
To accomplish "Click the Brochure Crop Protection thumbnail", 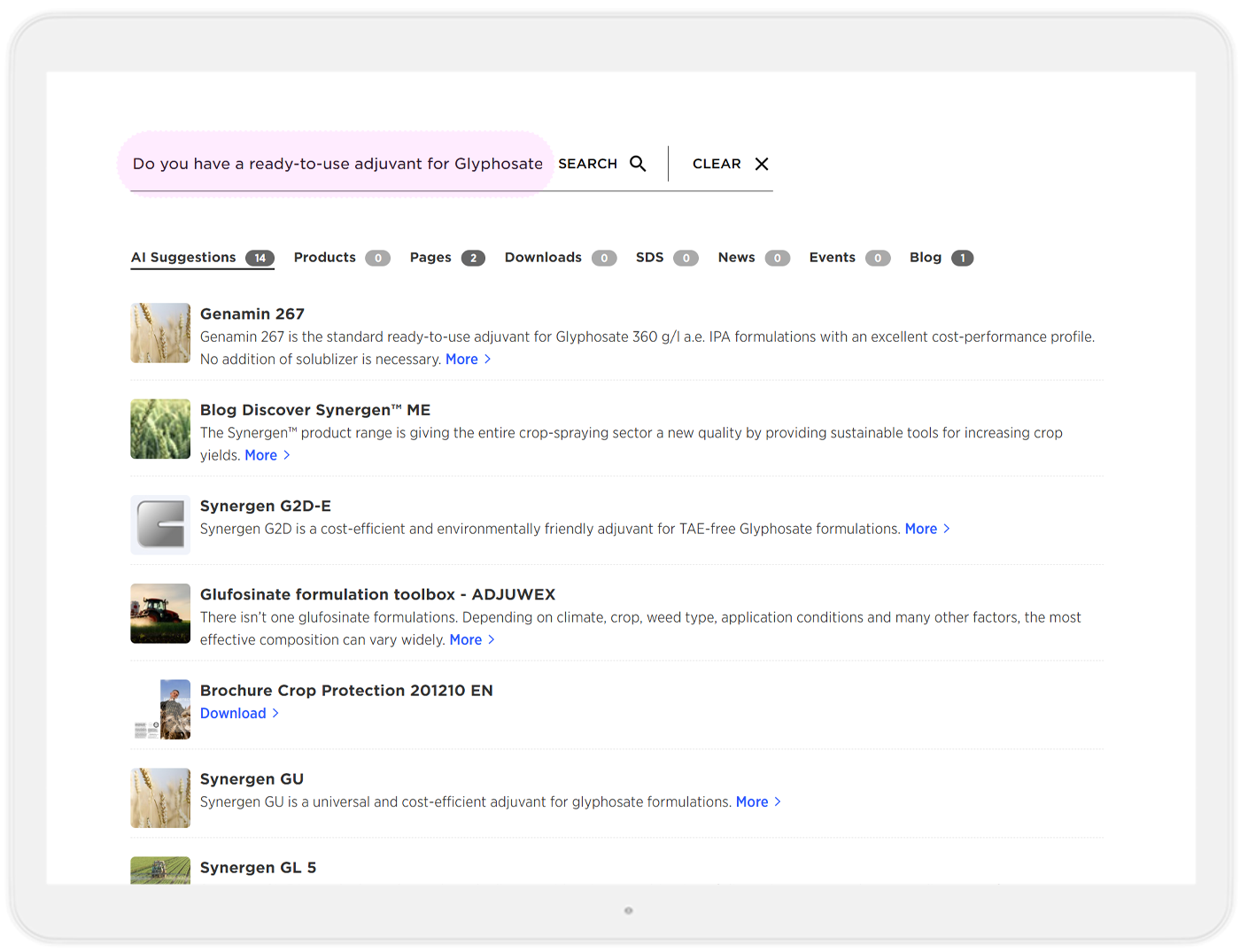I will pyautogui.click(x=160, y=709).
